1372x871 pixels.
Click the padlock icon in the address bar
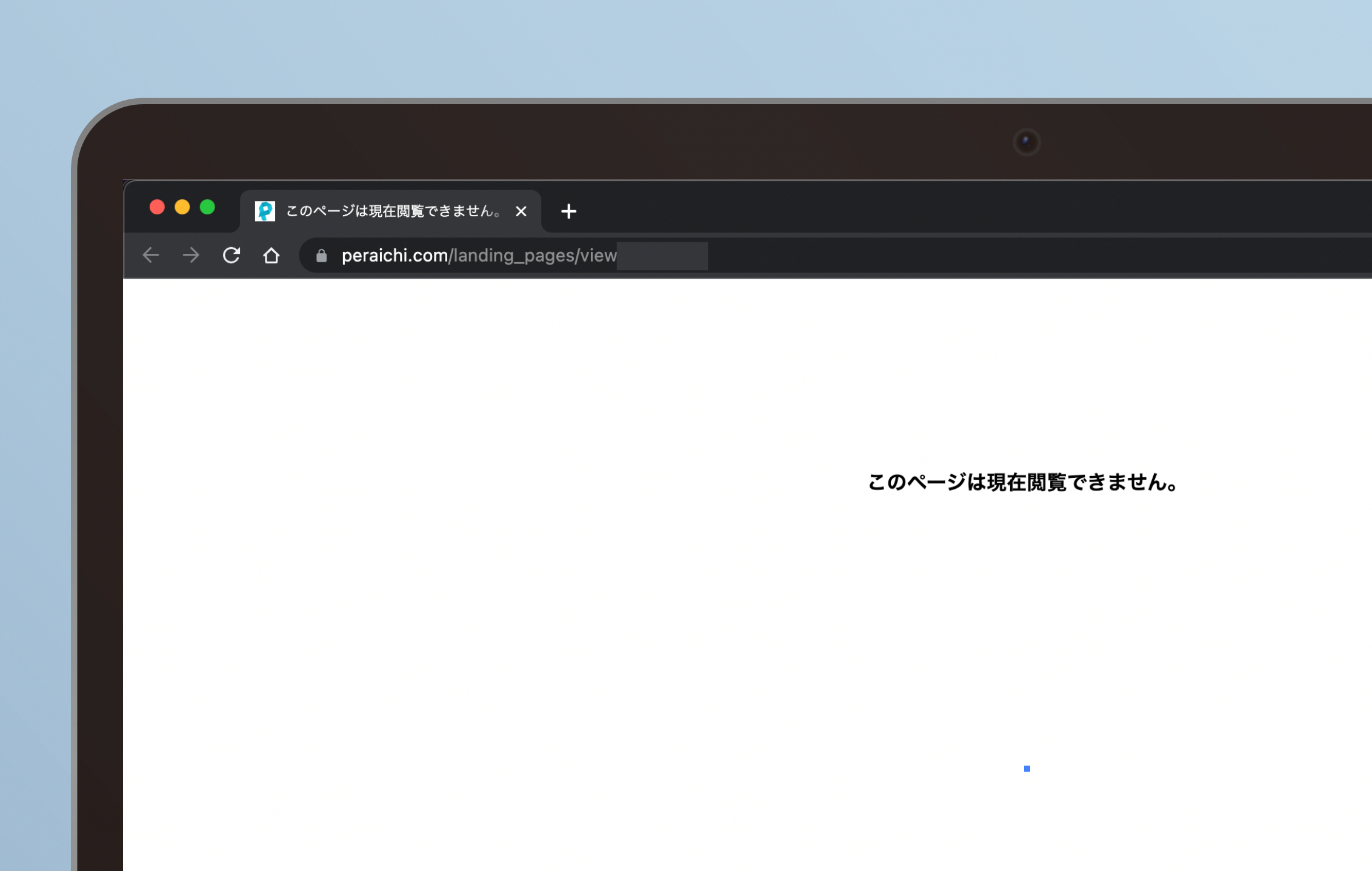pos(321,256)
